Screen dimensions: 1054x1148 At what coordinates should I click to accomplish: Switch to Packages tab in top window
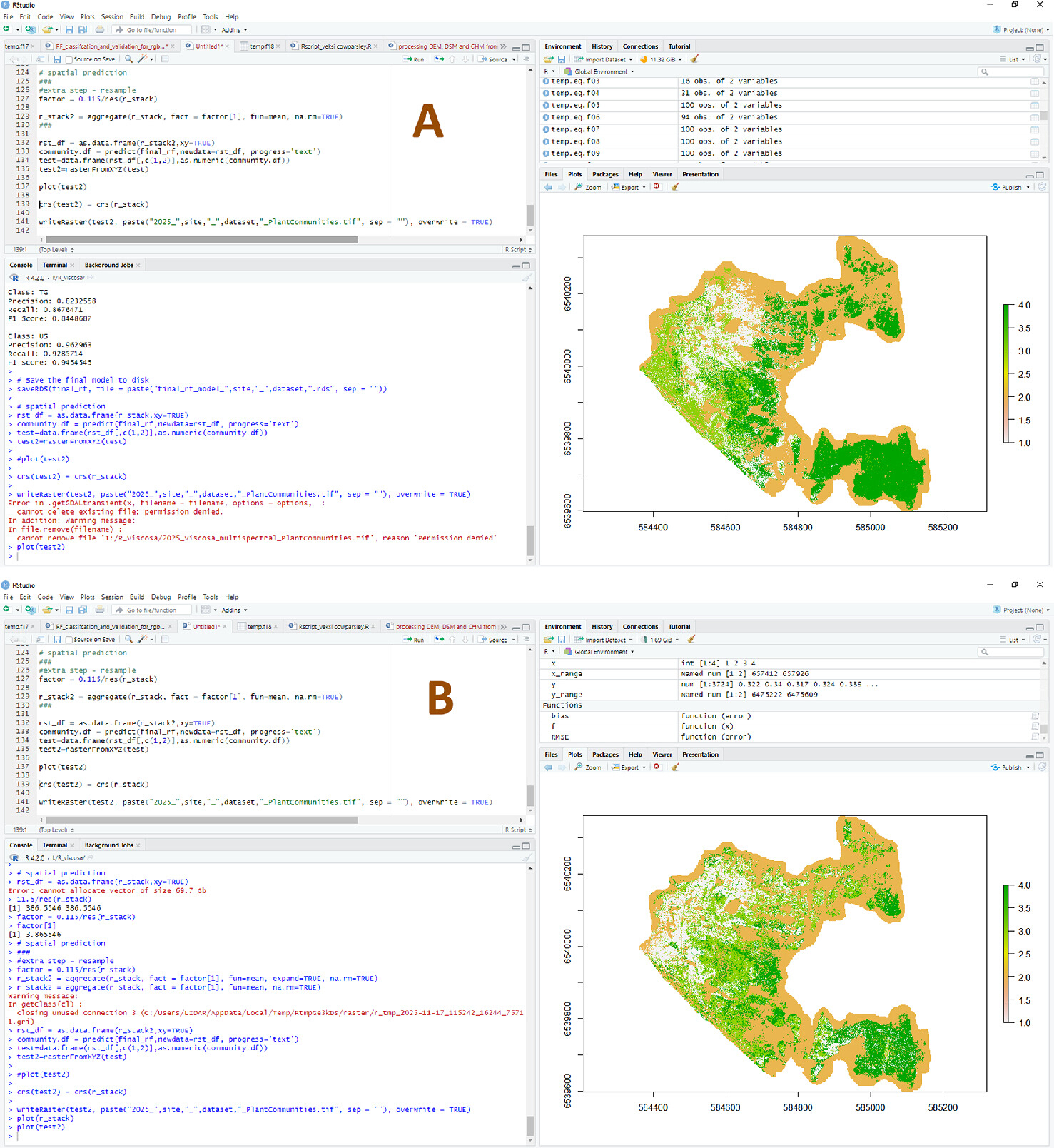pos(605,174)
